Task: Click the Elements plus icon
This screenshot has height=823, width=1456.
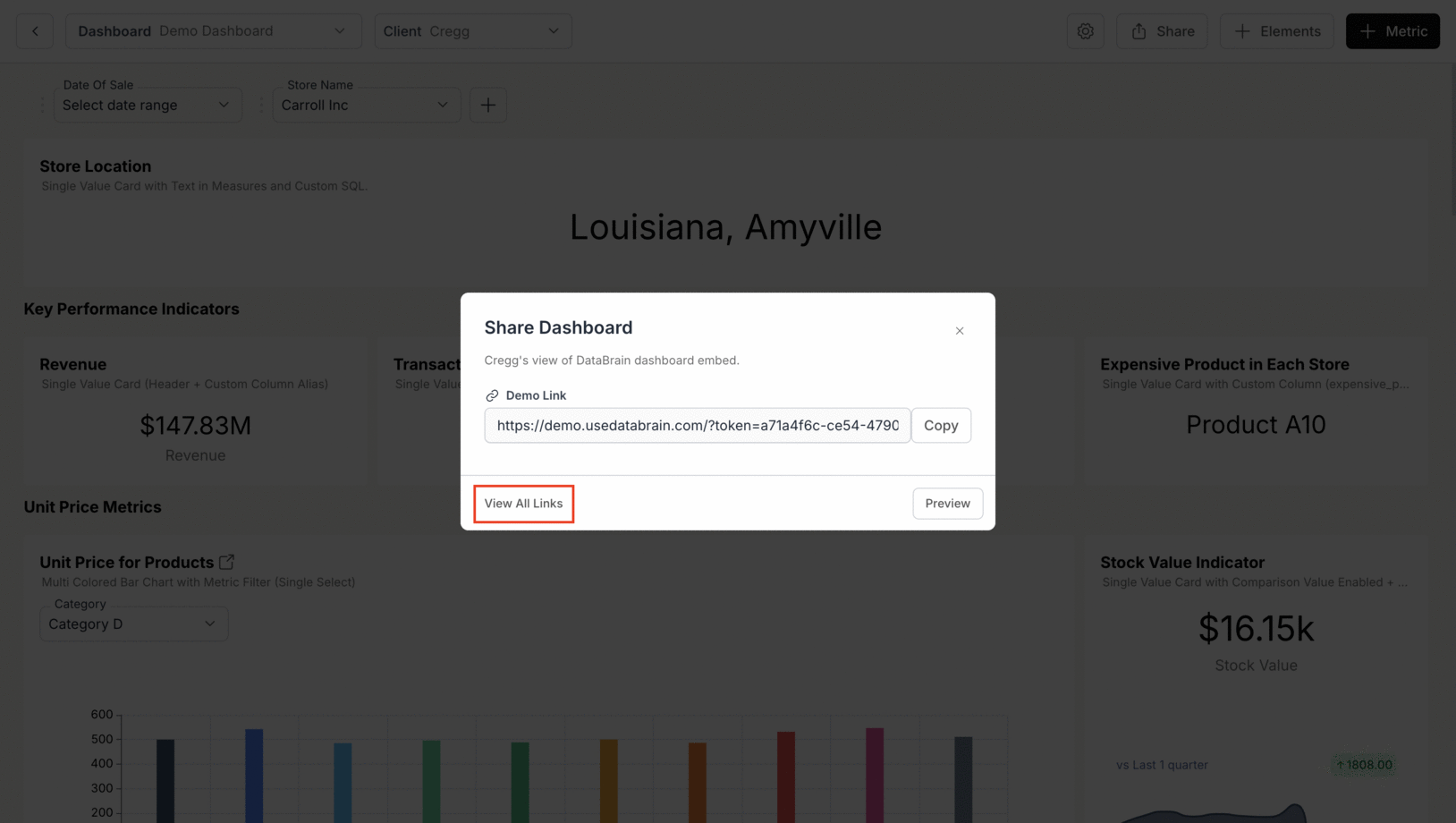Action: pyautogui.click(x=1241, y=30)
